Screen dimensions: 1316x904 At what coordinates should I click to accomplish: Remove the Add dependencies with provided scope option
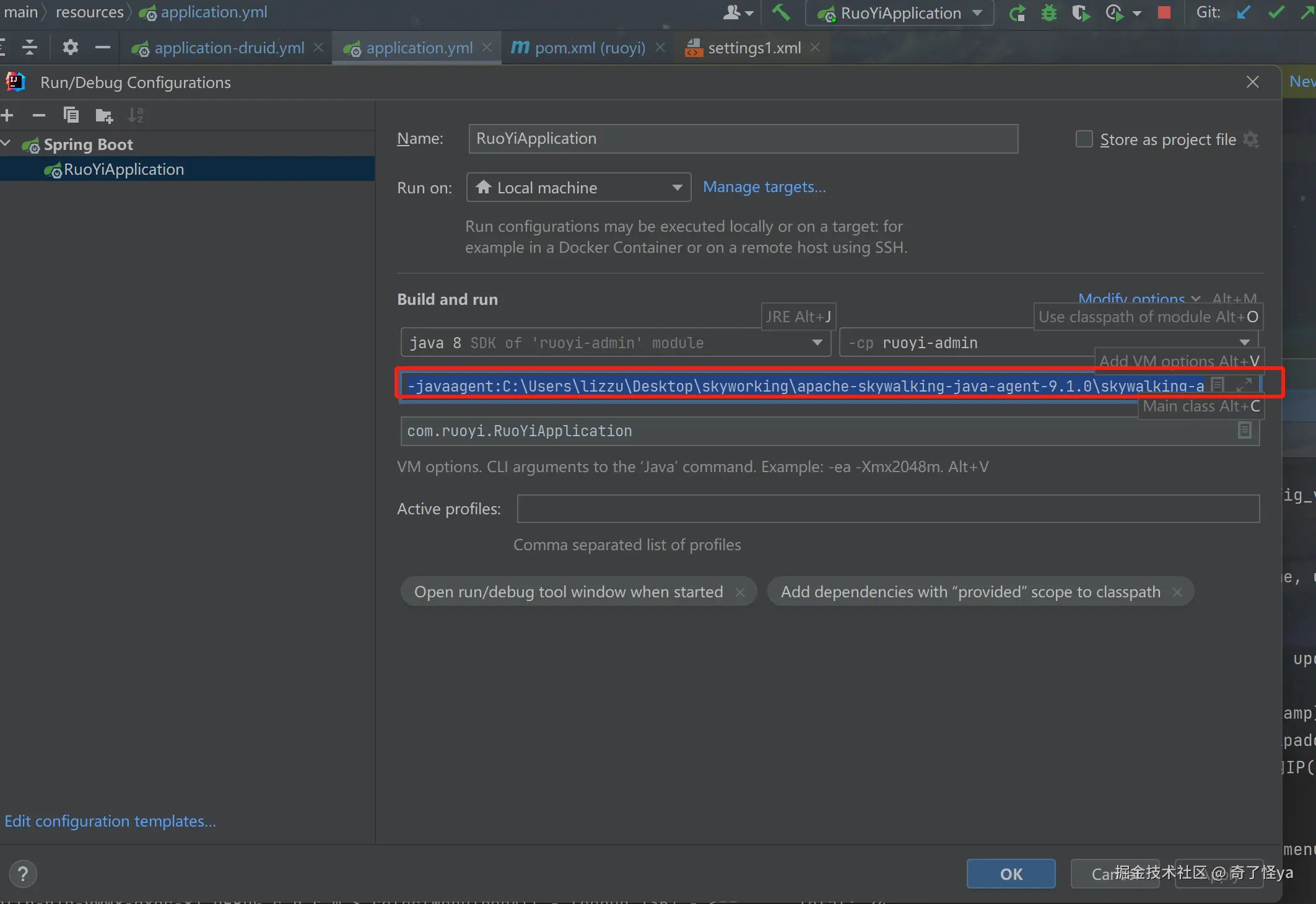[x=1177, y=592]
